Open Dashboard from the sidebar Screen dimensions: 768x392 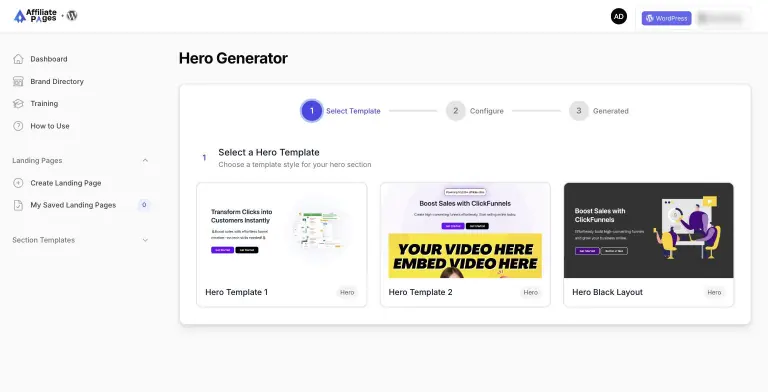pyautogui.click(x=49, y=59)
